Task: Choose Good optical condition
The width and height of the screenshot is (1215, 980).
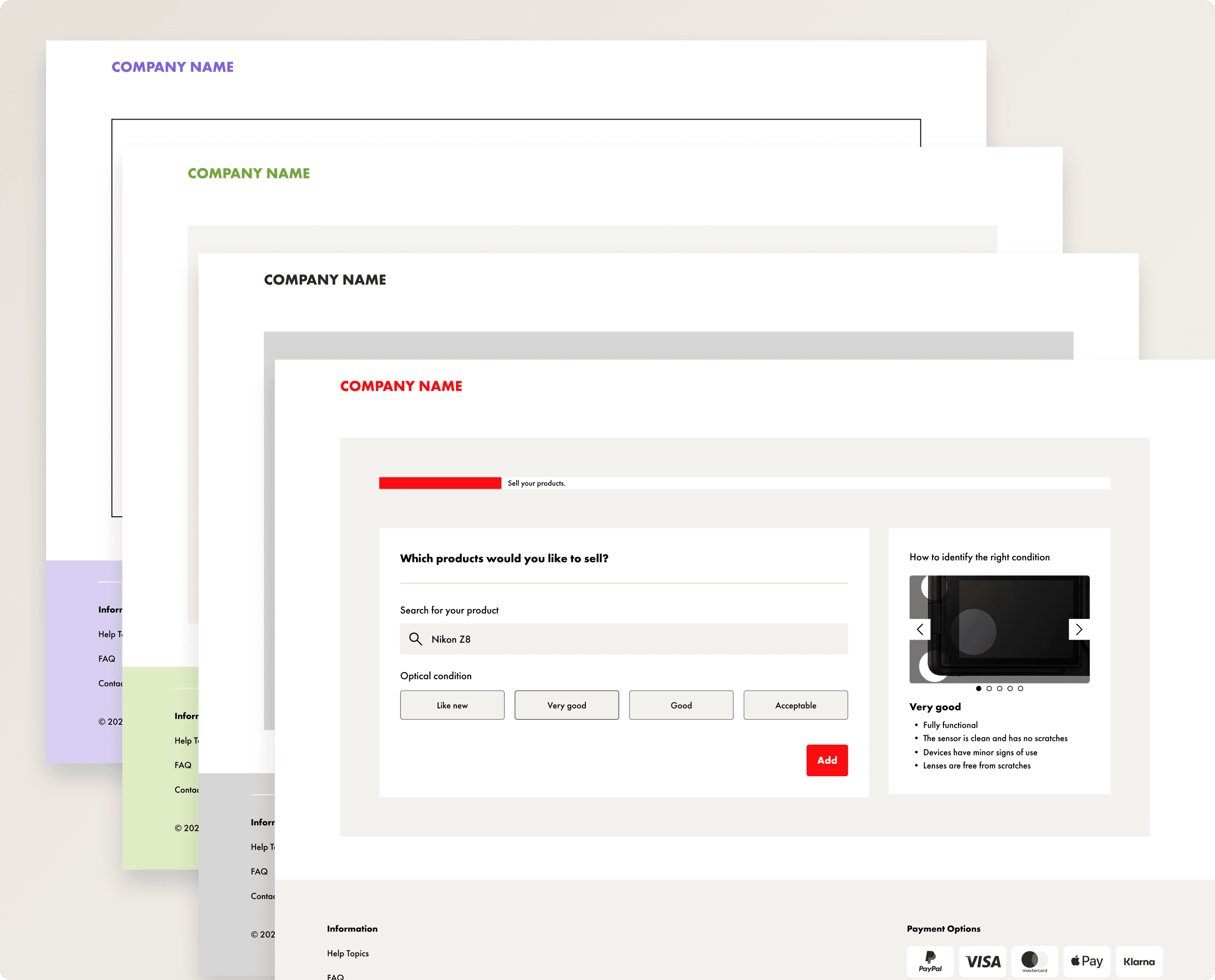Action: [x=681, y=705]
